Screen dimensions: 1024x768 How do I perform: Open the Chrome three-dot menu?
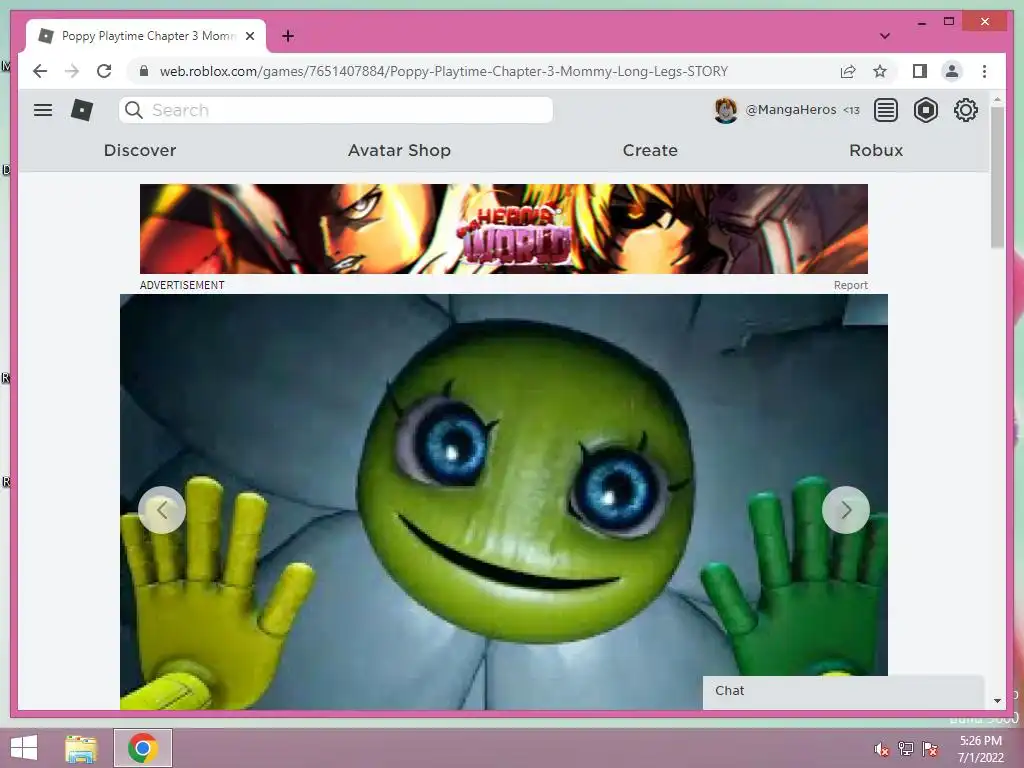point(984,71)
